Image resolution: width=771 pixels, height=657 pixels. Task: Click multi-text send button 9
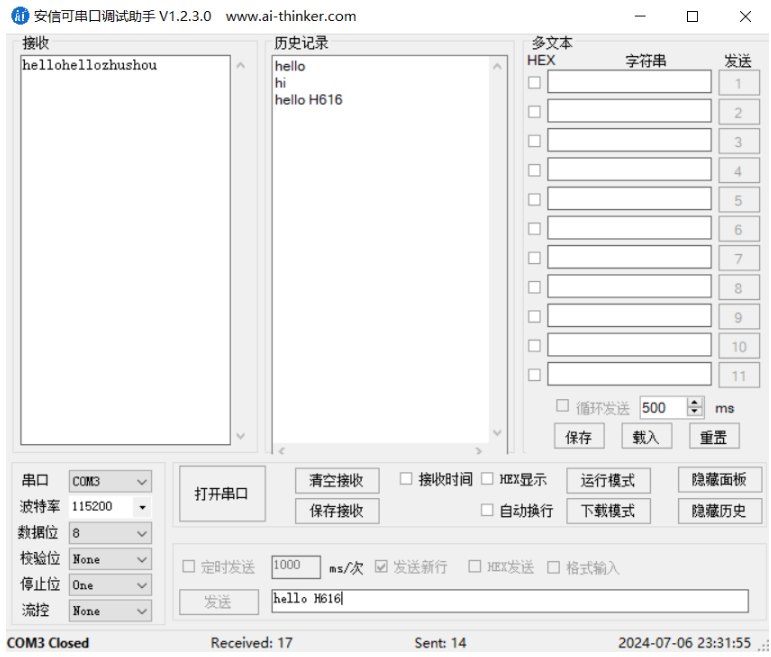click(739, 317)
